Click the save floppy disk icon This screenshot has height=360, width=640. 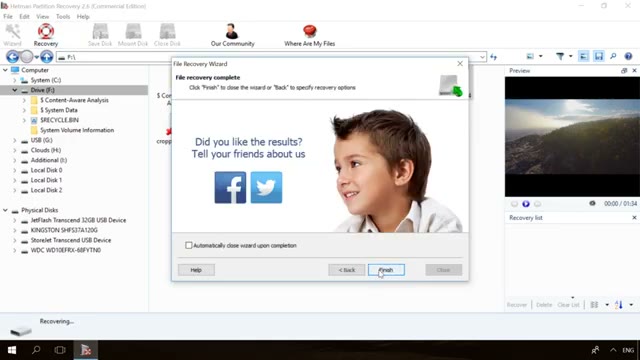click(x=599, y=56)
